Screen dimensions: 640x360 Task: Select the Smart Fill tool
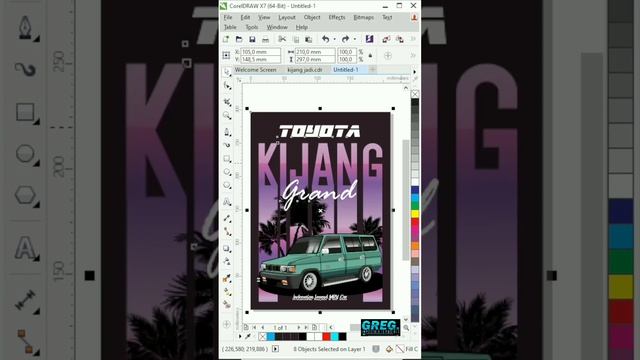[227, 304]
